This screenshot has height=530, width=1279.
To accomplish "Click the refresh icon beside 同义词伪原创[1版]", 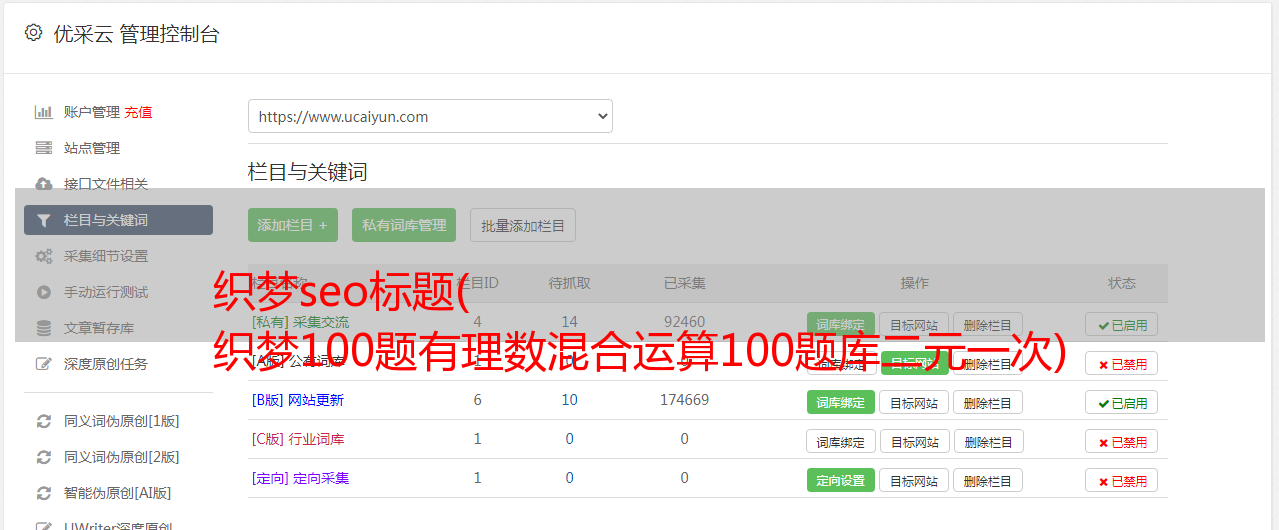I will pos(43,421).
